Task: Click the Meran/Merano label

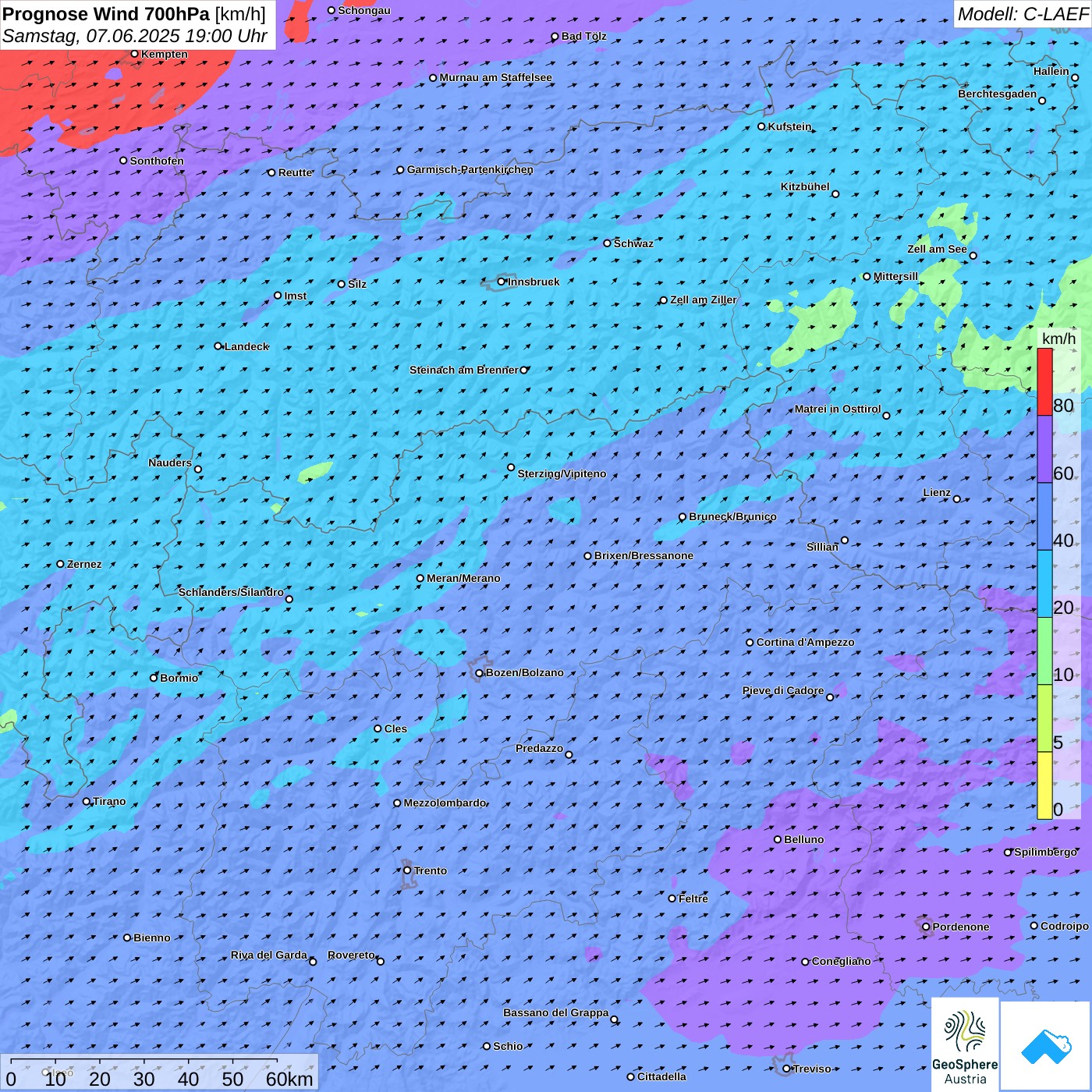Action: (464, 578)
